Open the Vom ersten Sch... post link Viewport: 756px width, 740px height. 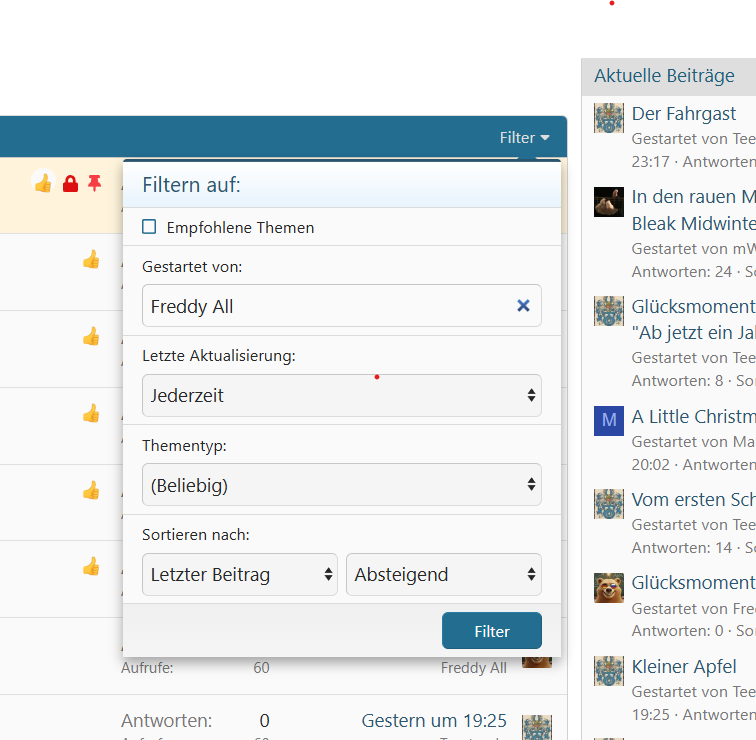693,499
